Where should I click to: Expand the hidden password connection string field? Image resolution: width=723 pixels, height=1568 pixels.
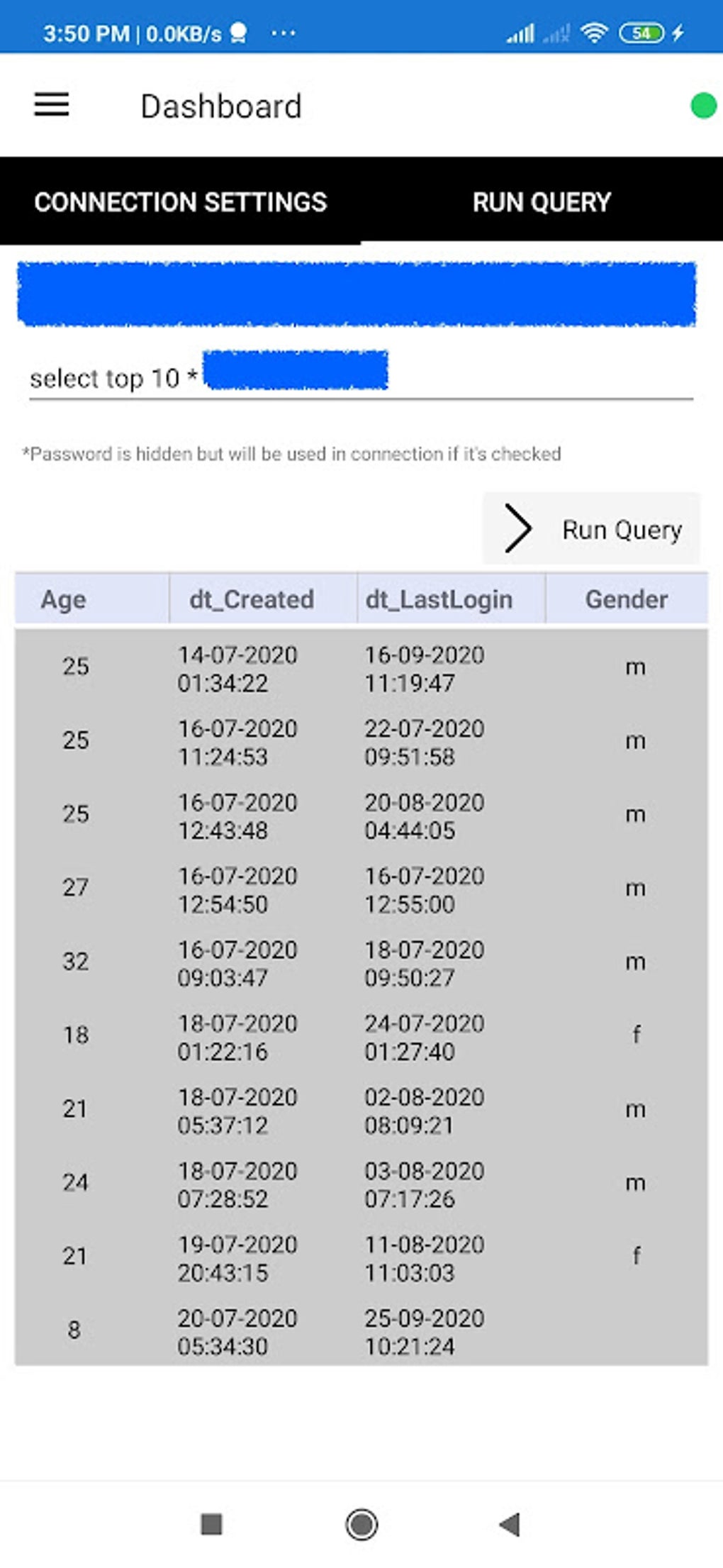coord(358,294)
